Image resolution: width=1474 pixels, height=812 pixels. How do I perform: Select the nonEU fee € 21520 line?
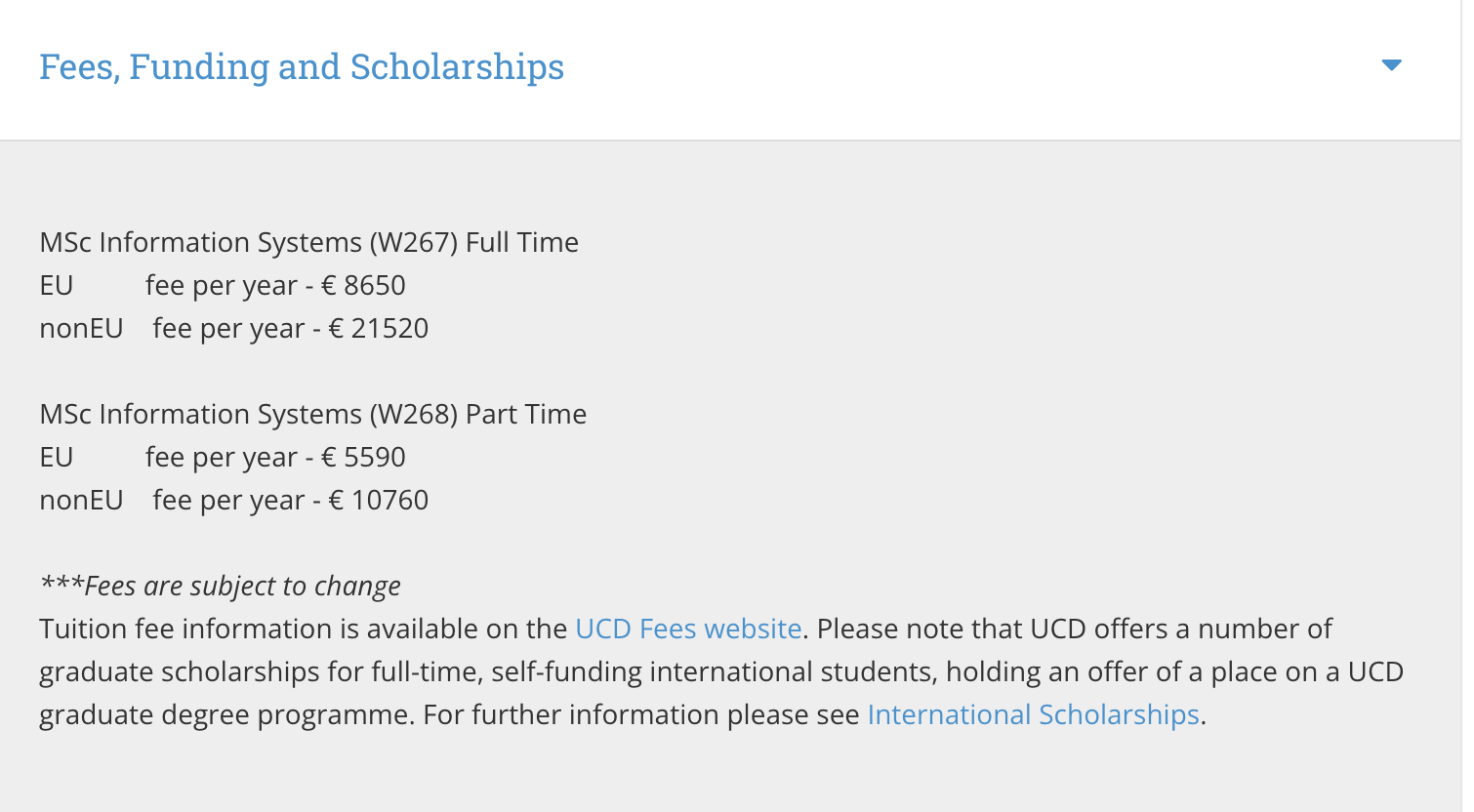(233, 328)
